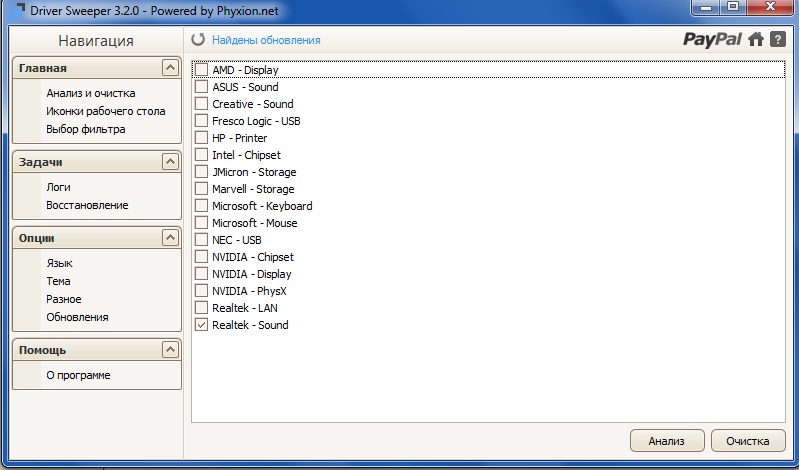Maximize the Driver Sweeper window
The width and height of the screenshot is (799, 470).
(733, 7)
